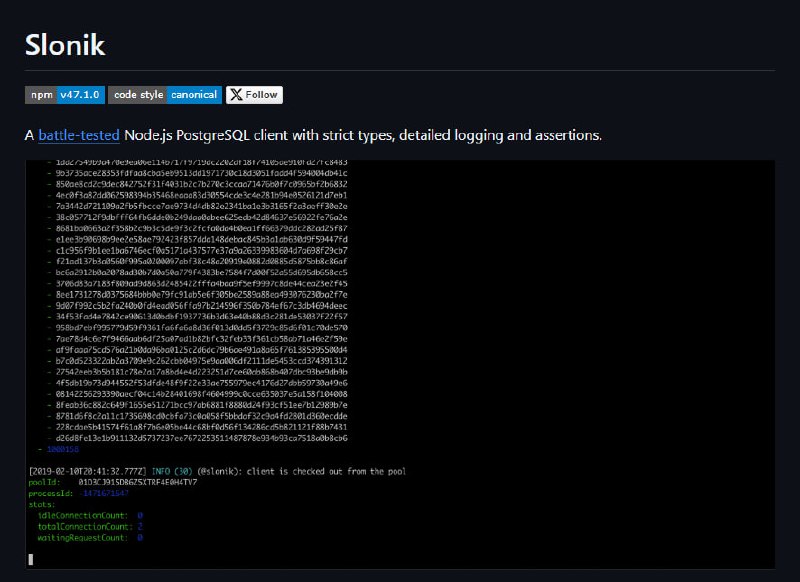Open the npm v47.1.0 version badge
Viewport: 800px width, 582px height.
[x=65, y=95]
